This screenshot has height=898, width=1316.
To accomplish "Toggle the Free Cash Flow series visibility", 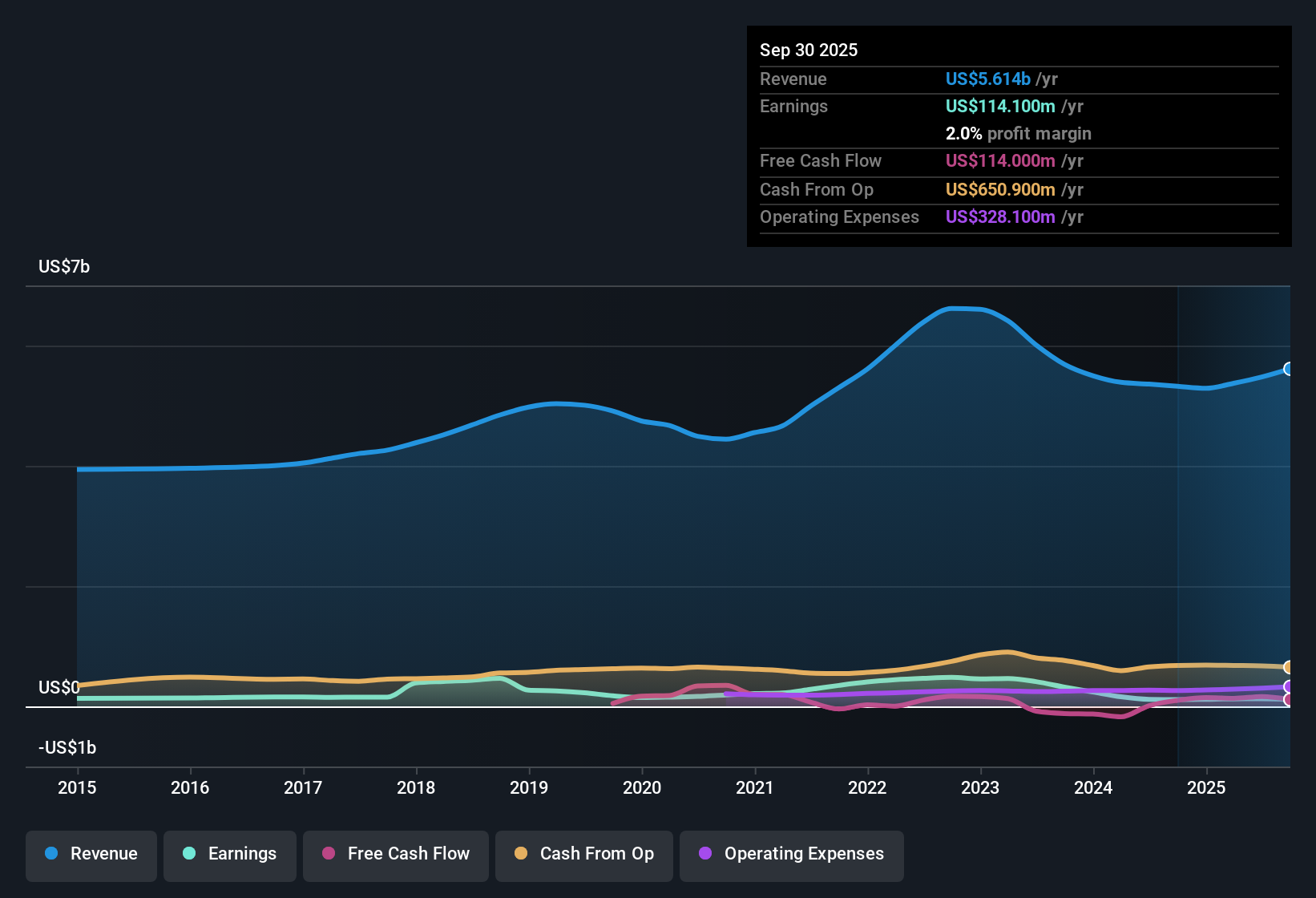I will (x=395, y=856).
